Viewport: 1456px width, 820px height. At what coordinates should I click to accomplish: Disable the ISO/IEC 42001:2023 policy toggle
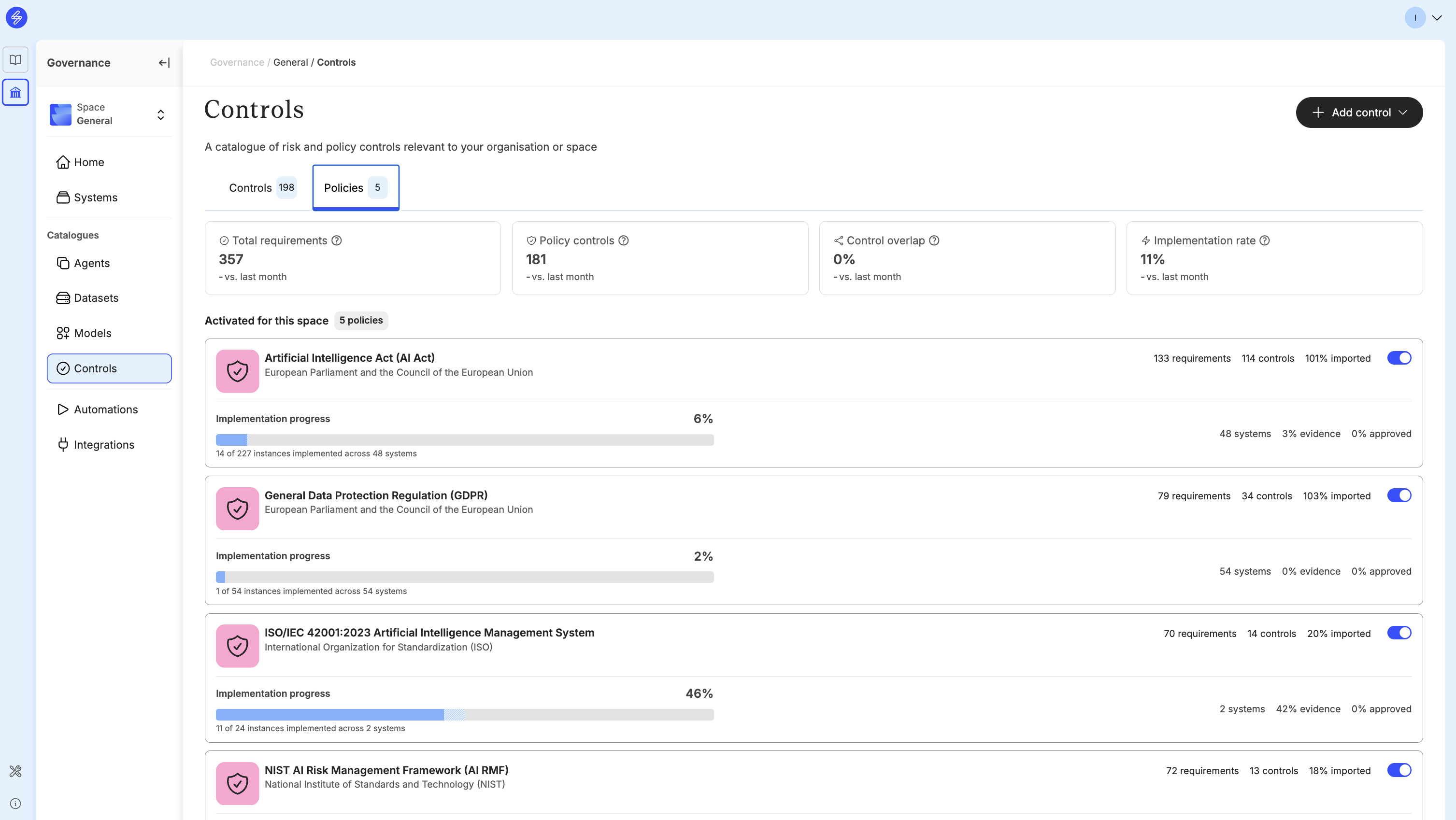pyautogui.click(x=1399, y=633)
